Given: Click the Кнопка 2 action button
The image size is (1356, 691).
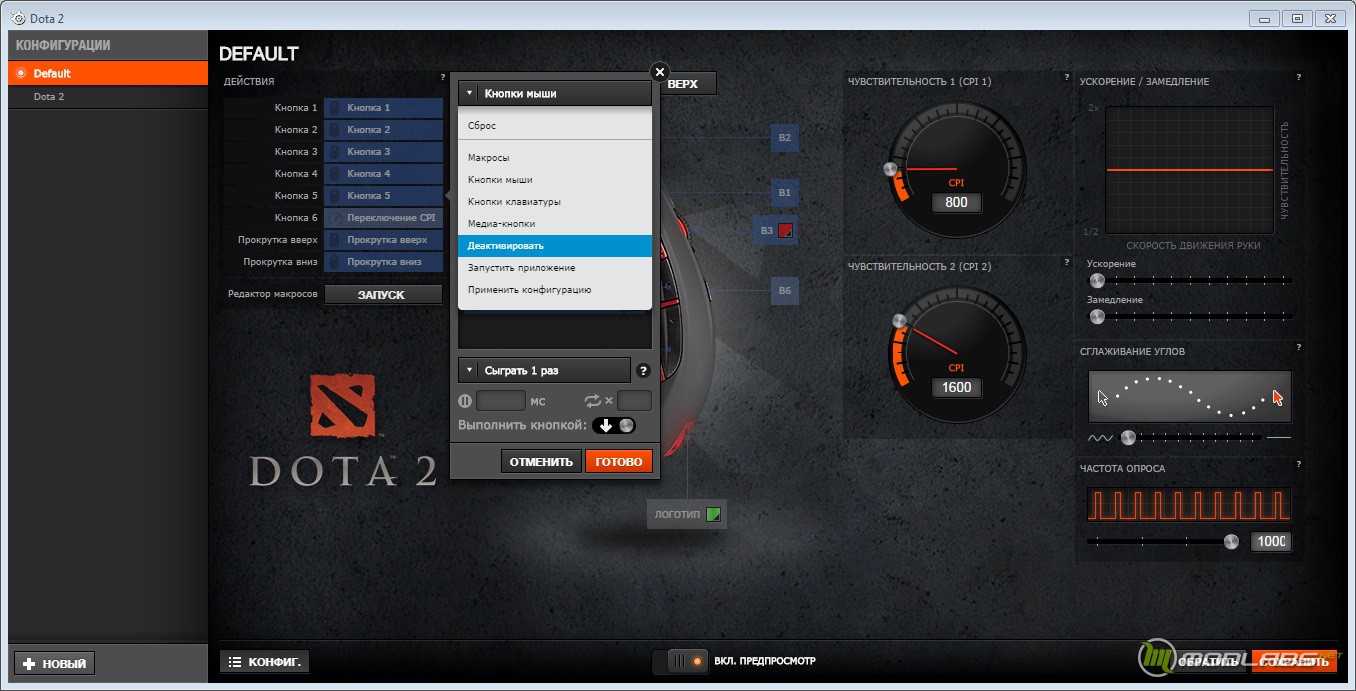Looking at the screenshot, I should pos(383,130).
